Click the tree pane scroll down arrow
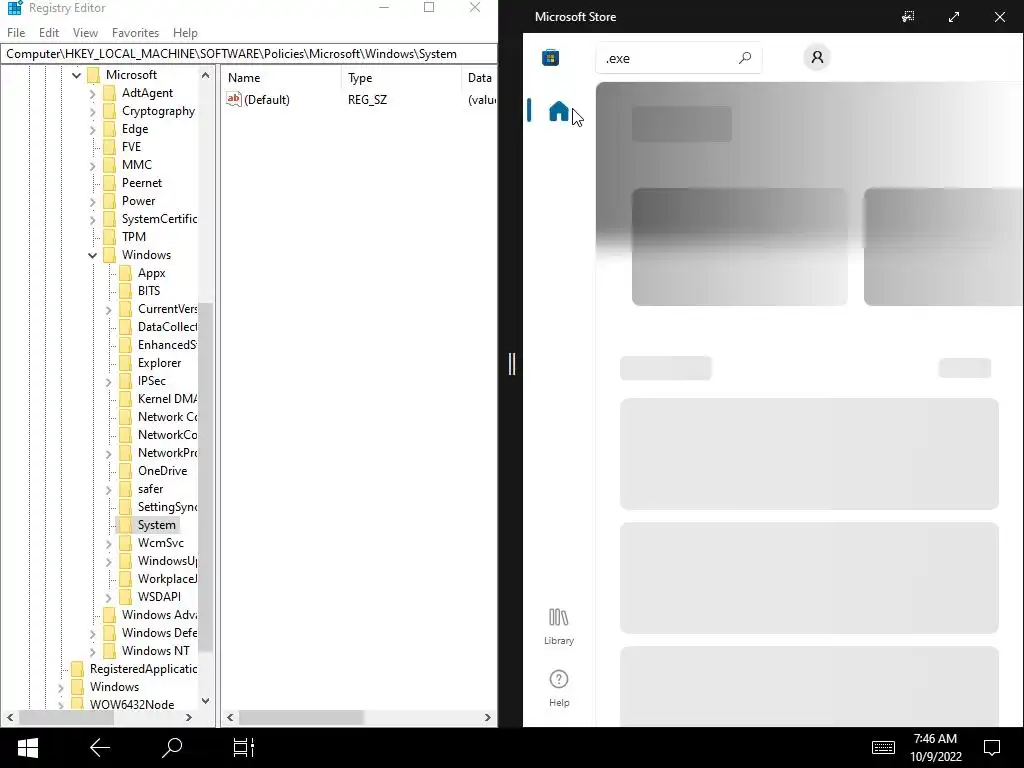This screenshot has width=1024, height=768. pos(205,701)
